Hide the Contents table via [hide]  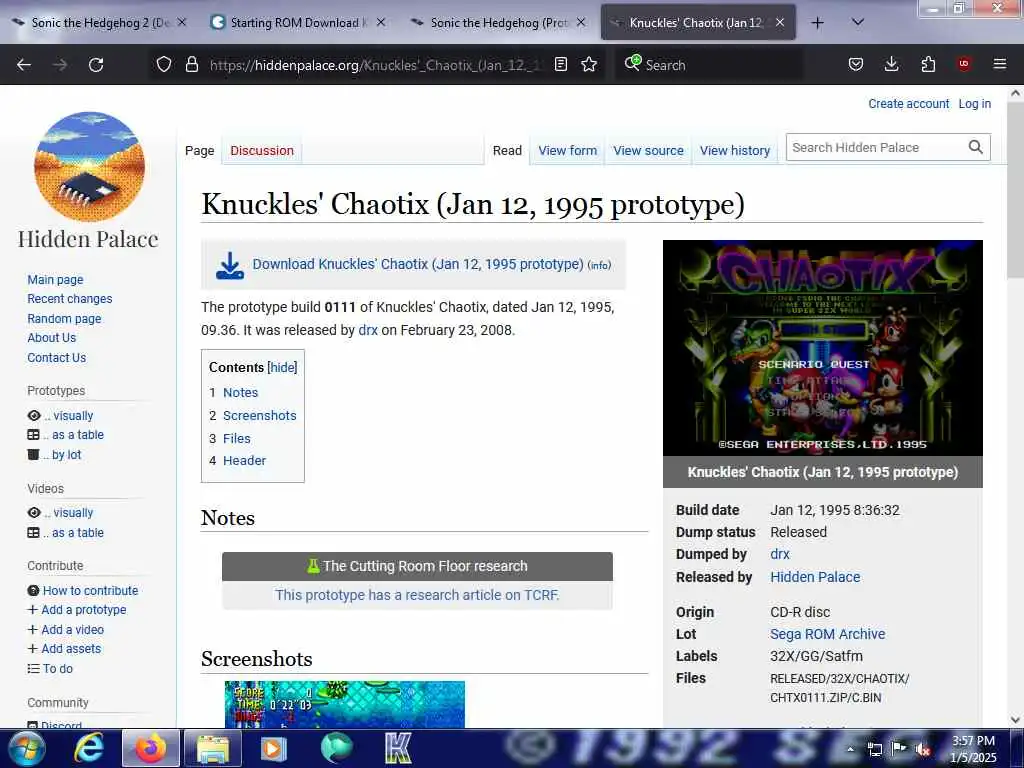click(282, 367)
